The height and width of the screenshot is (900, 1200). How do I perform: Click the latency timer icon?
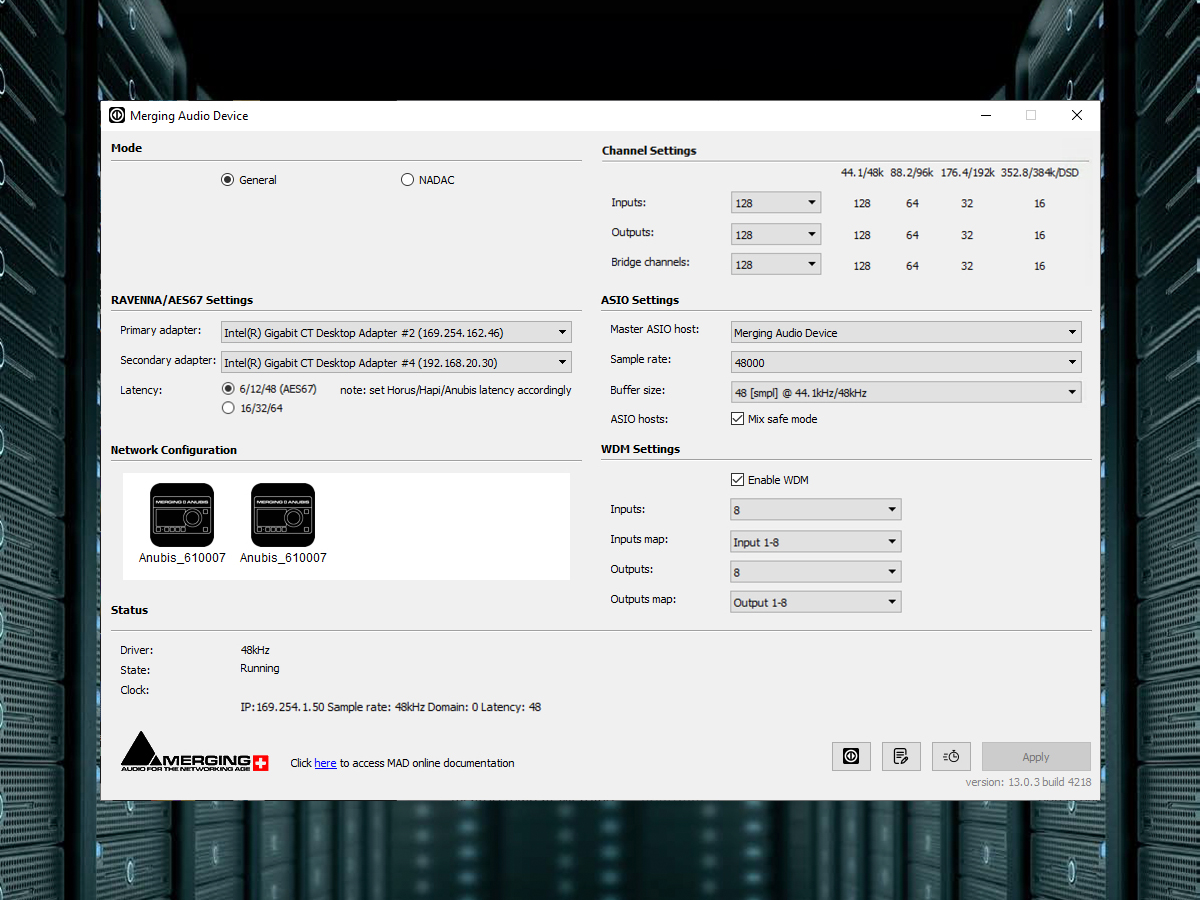[x=951, y=756]
